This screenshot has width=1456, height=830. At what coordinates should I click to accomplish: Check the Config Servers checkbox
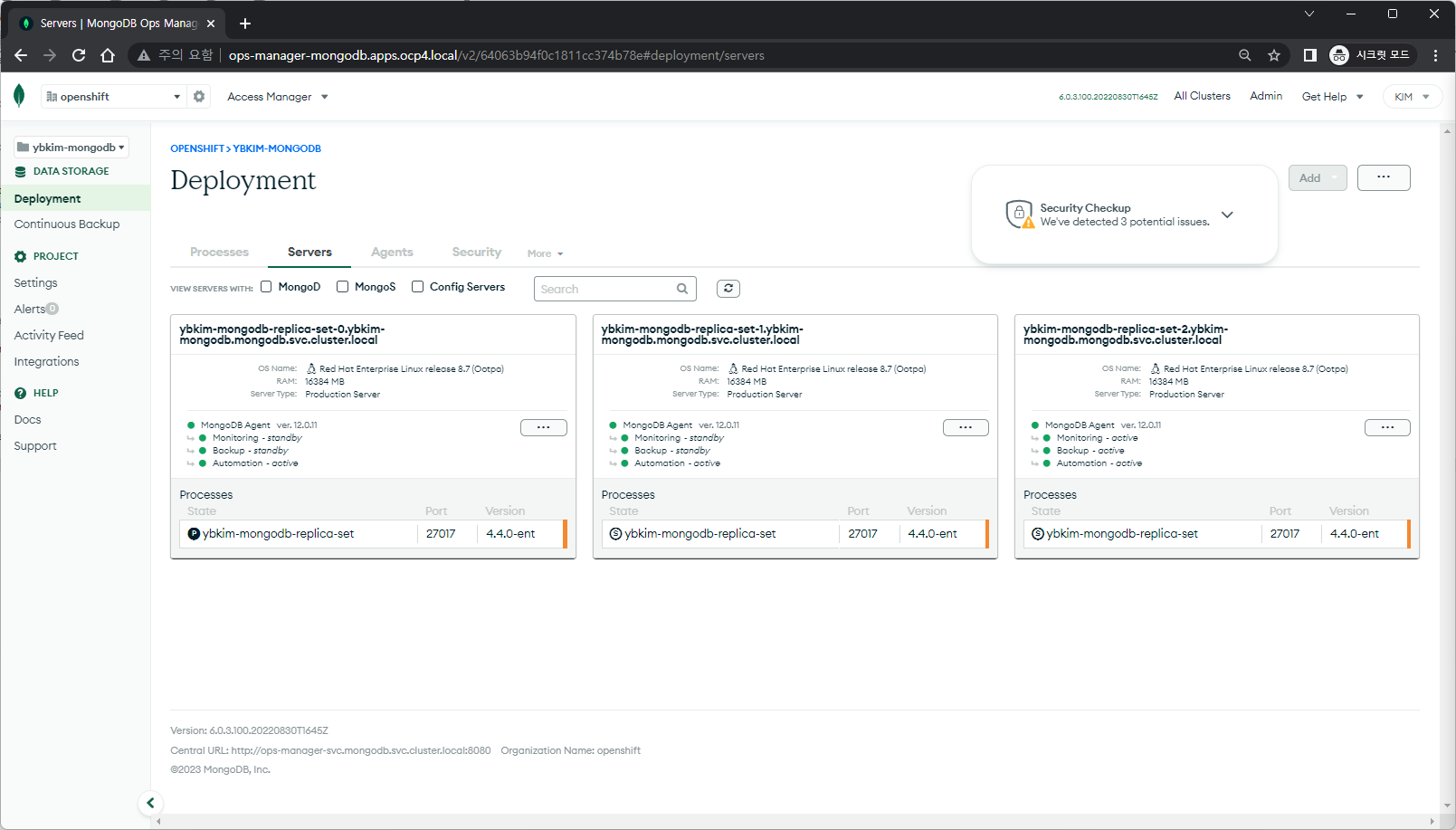tap(417, 287)
